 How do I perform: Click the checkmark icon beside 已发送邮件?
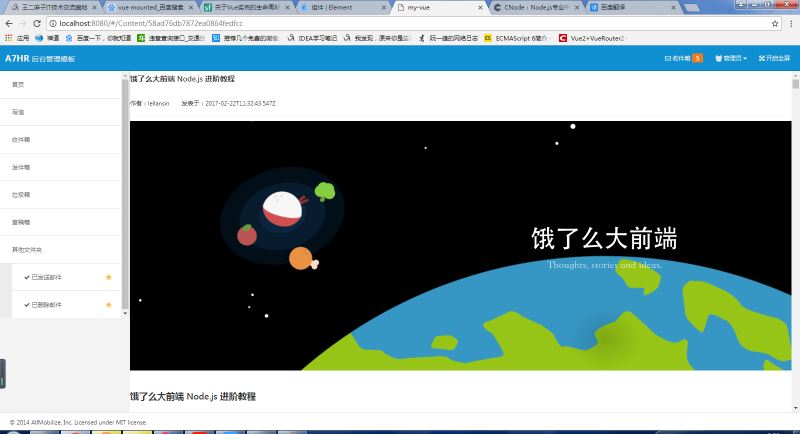[x=27, y=277]
